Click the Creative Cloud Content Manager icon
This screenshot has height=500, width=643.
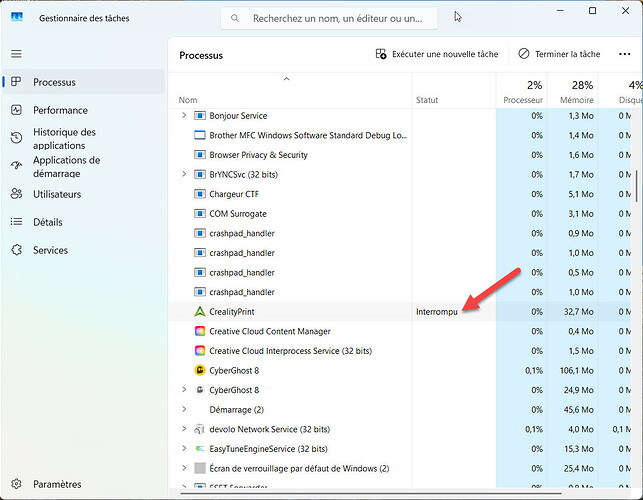(200, 331)
